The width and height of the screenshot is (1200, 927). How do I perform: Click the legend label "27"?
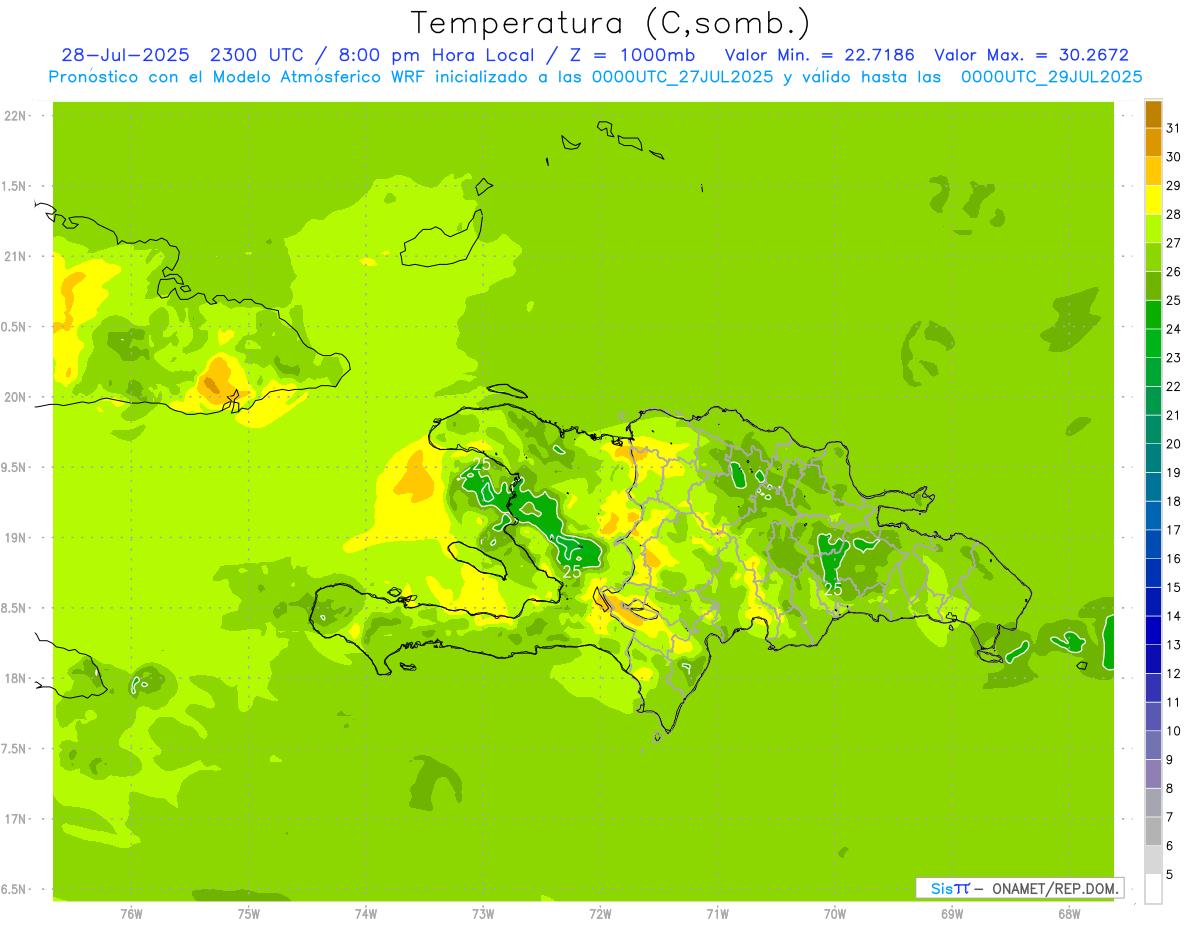1173,243
